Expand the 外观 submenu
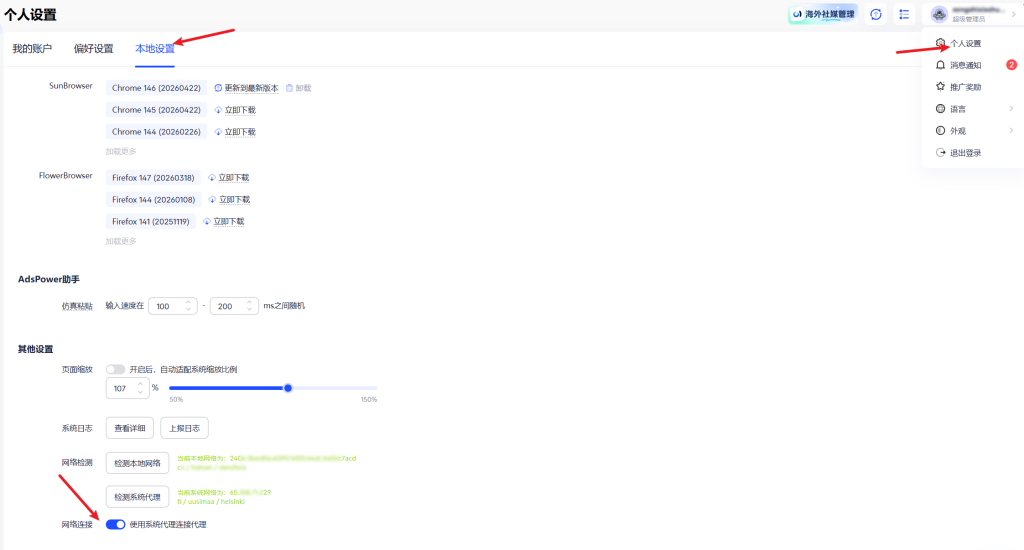Viewport: 1024px width, 550px height. click(x=1011, y=131)
